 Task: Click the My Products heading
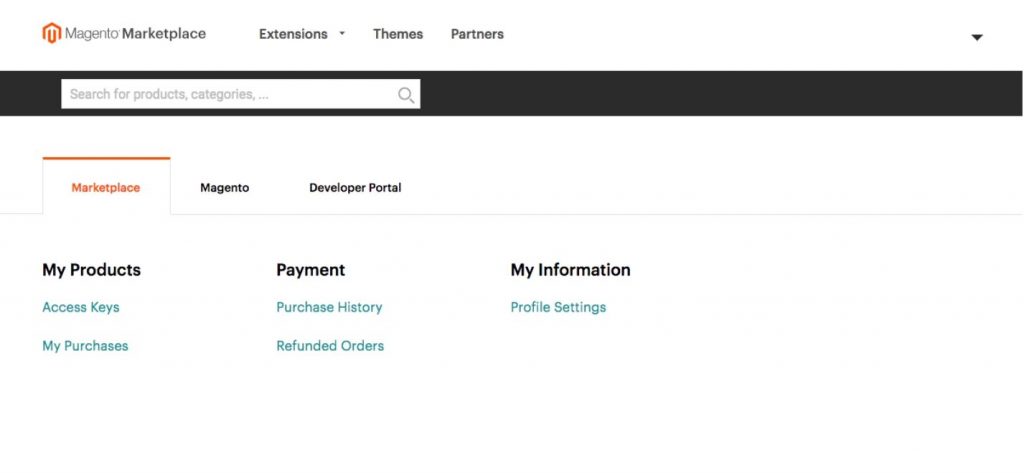point(91,270)
